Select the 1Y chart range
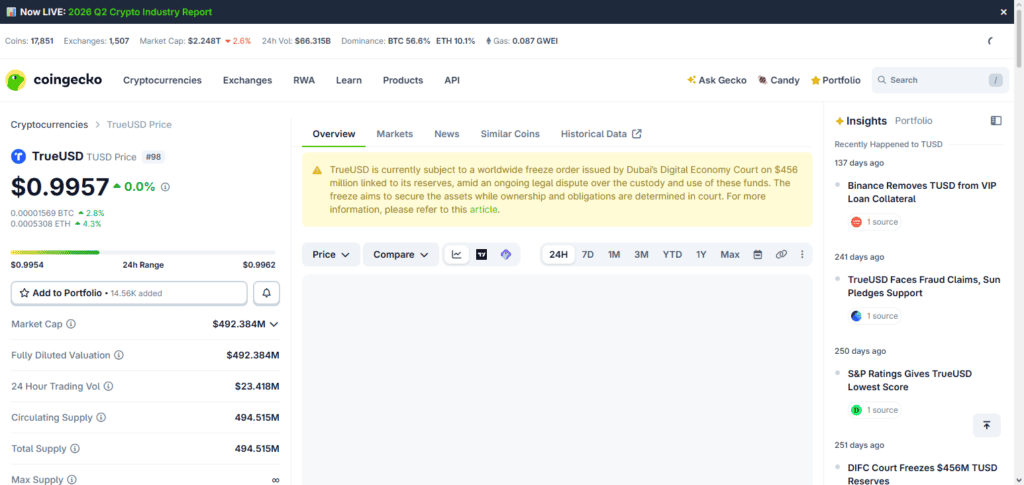Screen dimensions: 1024x485 (701, 255)
